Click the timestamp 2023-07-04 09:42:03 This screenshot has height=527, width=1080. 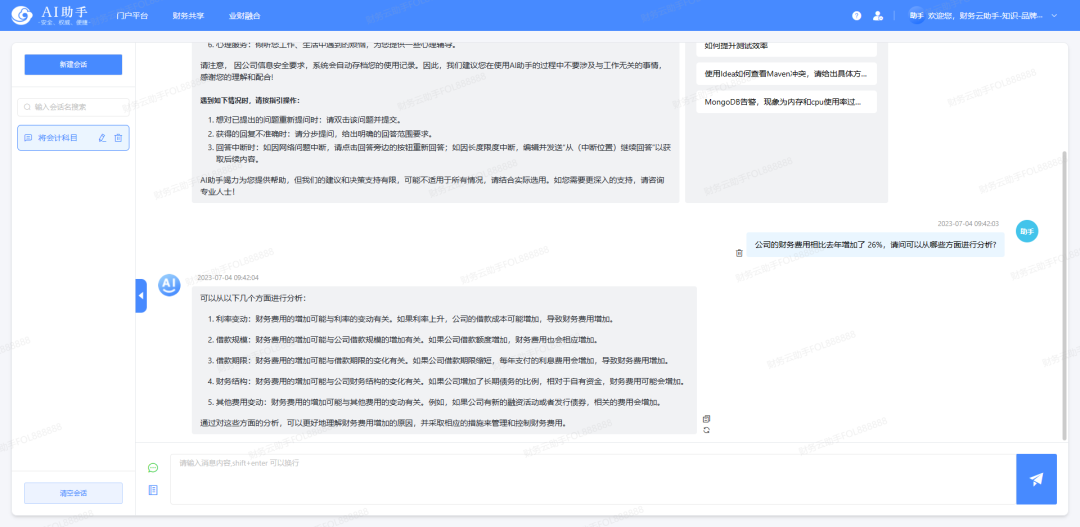pos(968,224)
